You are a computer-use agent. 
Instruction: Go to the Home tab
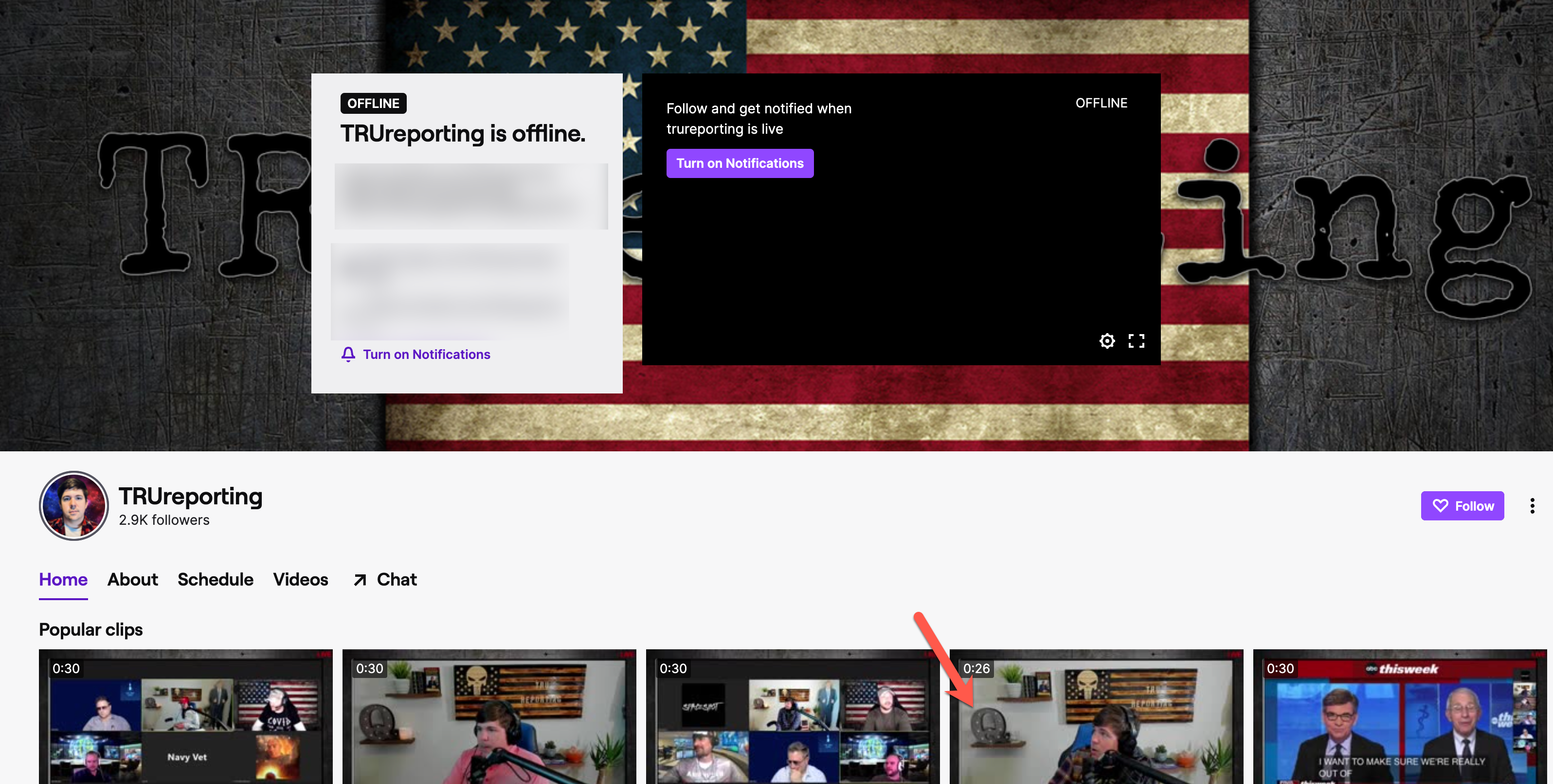(63, 580)
